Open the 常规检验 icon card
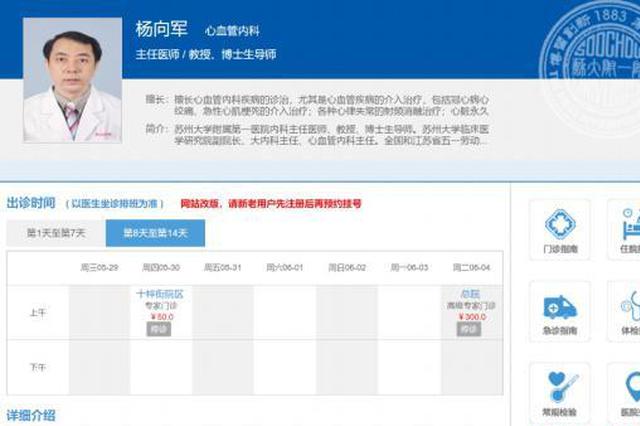640x426 pixels. coord(560,393)
